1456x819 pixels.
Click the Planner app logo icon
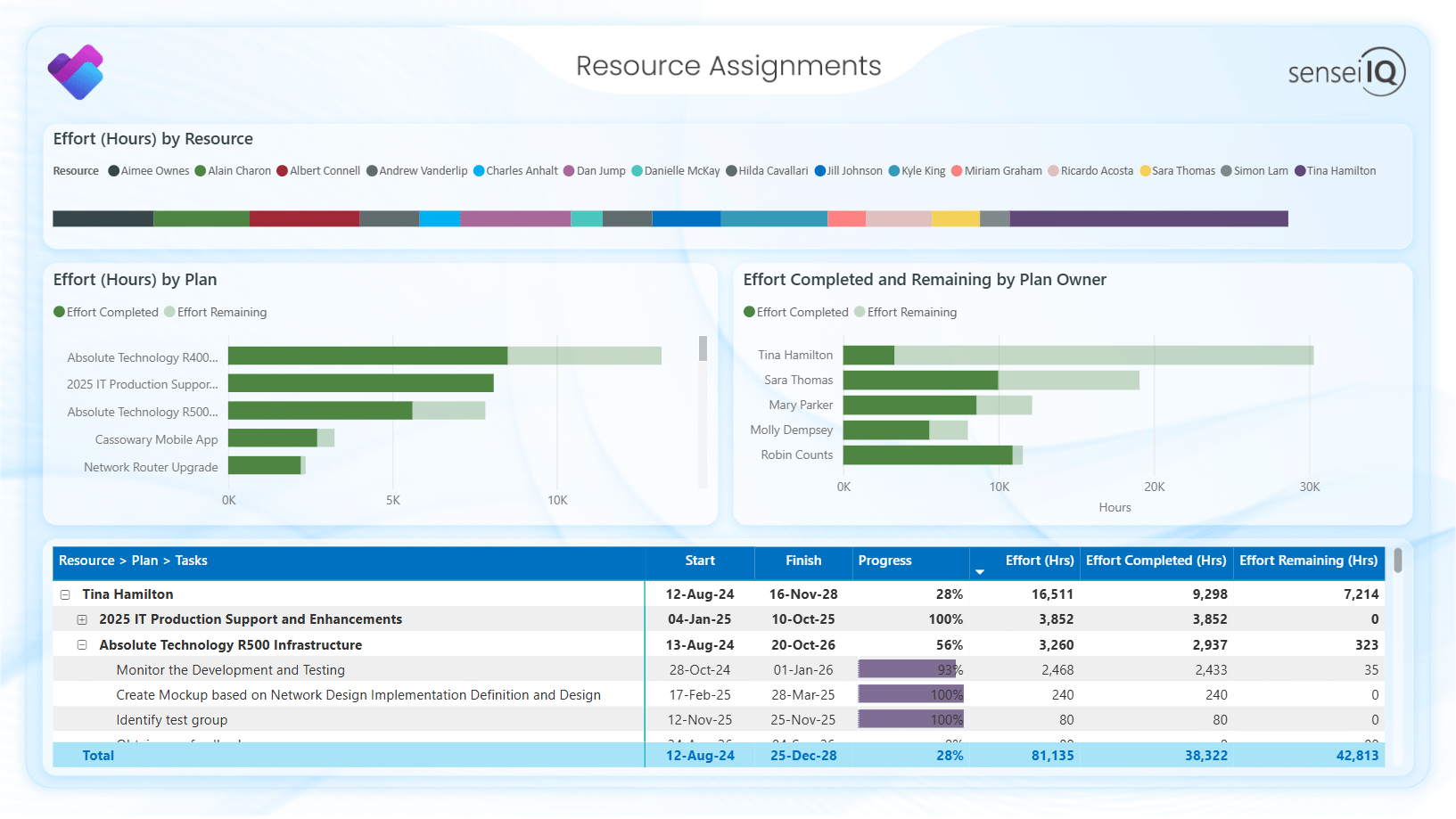76,72
